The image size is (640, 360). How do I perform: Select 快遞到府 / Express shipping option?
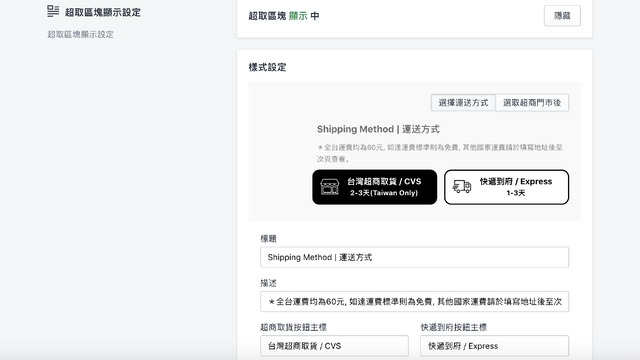coord(507,187)
